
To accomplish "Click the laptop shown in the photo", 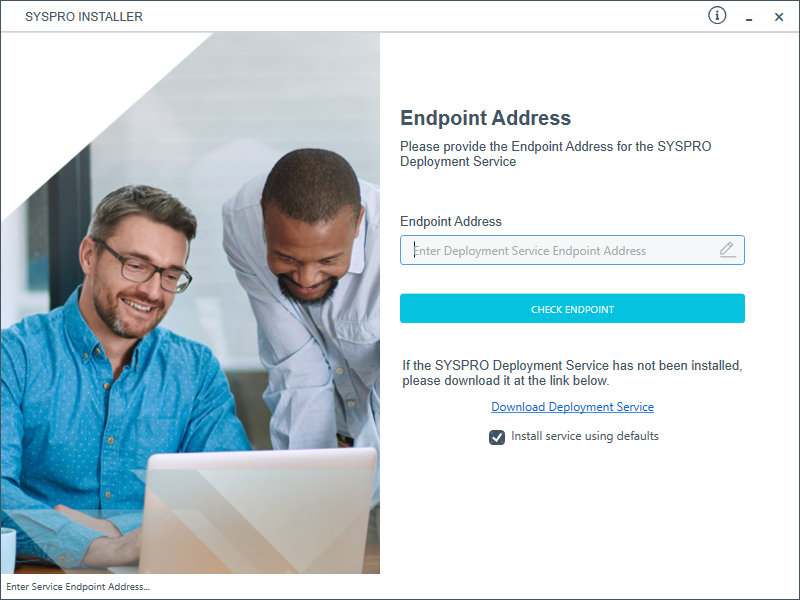I will (x=260, y=510).
